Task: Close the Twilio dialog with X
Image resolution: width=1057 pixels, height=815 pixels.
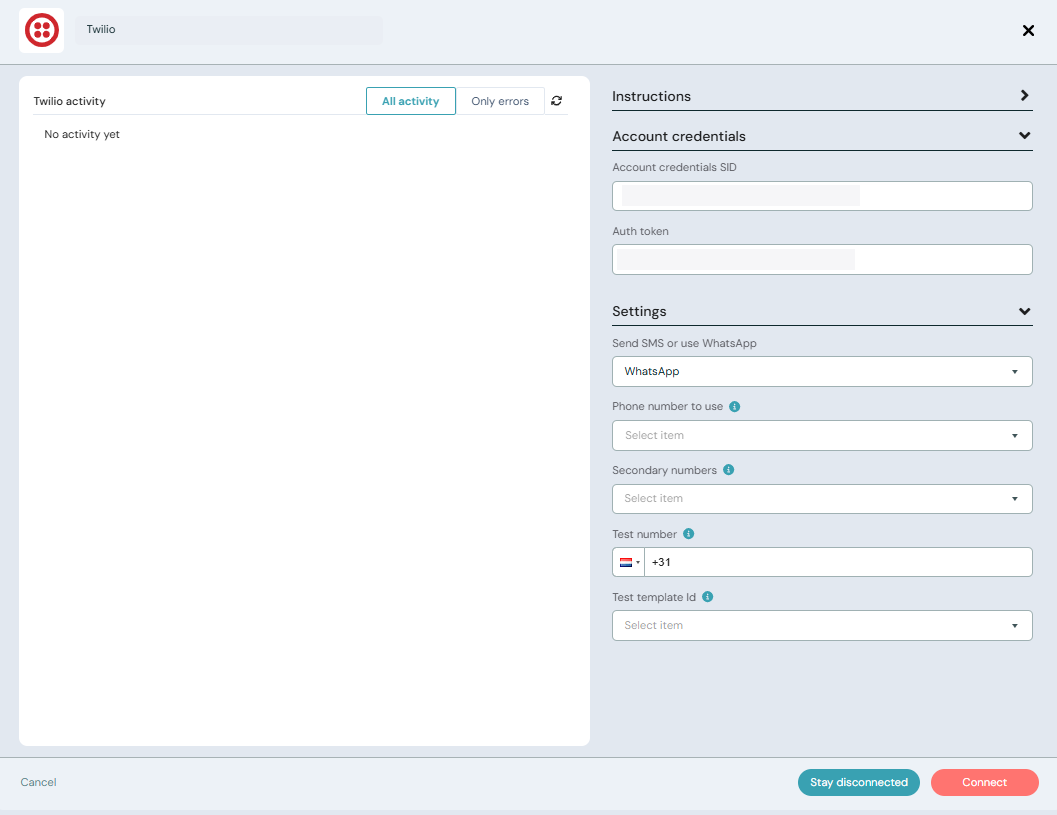Action: pyautogui.click(x=1028, y=30)
